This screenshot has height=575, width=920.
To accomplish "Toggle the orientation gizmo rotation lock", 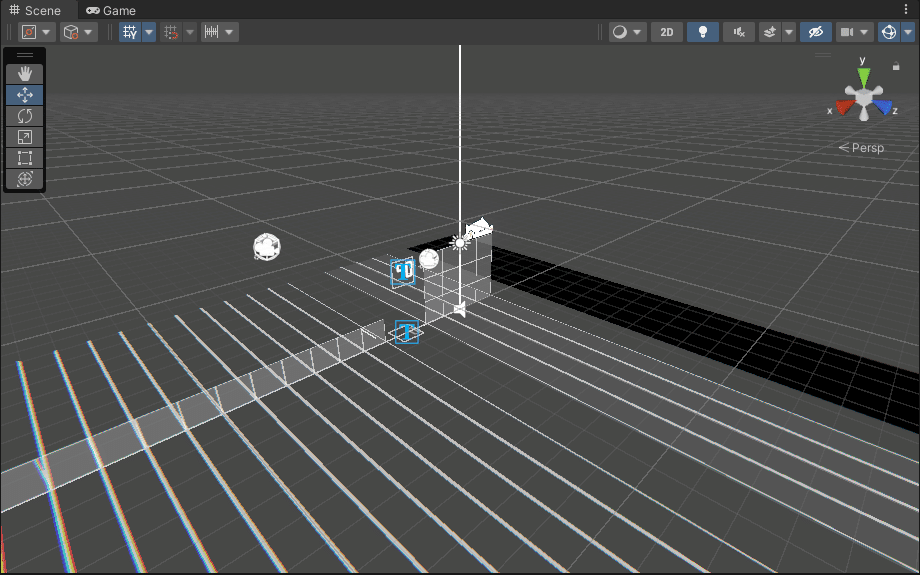I will [x=896, y=66].
